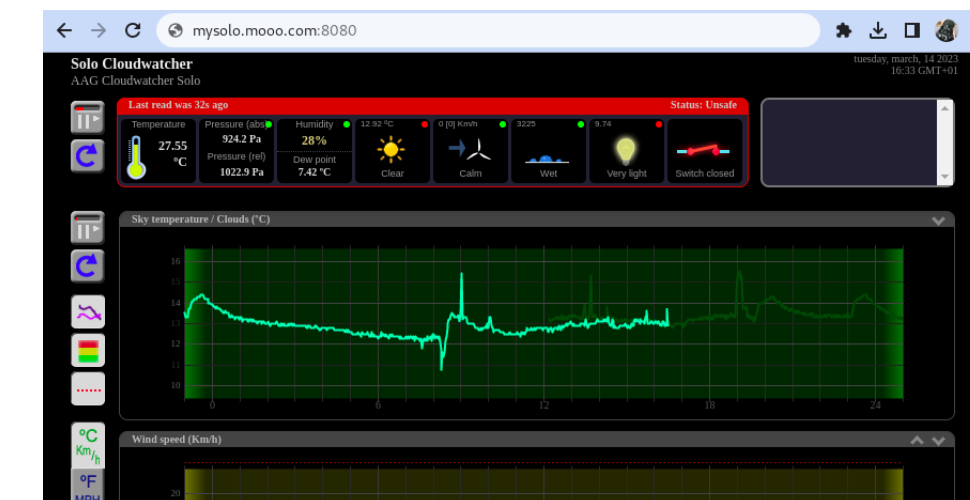Go back to the previous browser page
The height and width of the screenshot is (500, 970).
[64, 30]
